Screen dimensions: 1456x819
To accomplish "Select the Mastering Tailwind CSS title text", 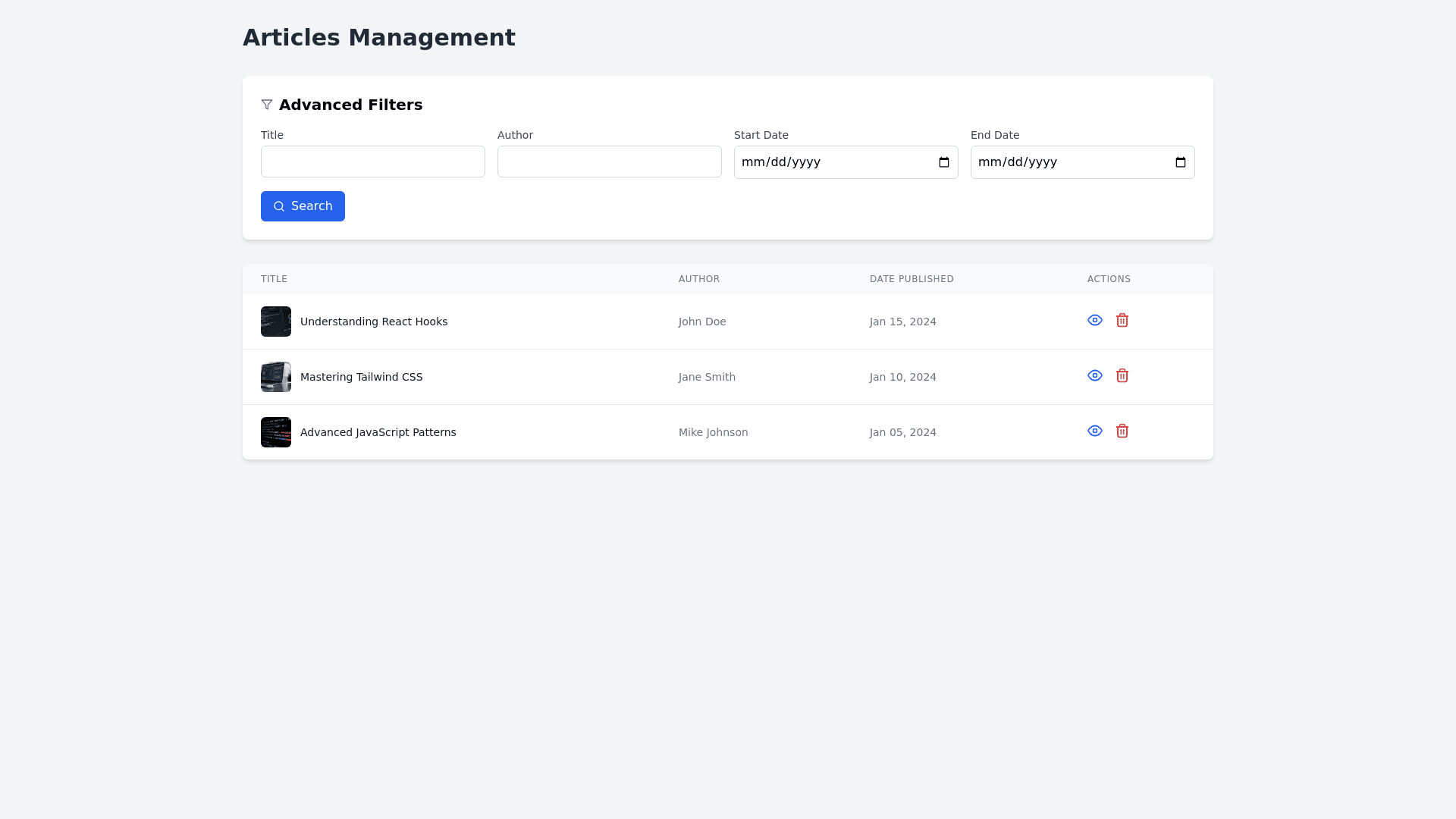I will pos(361,377).
